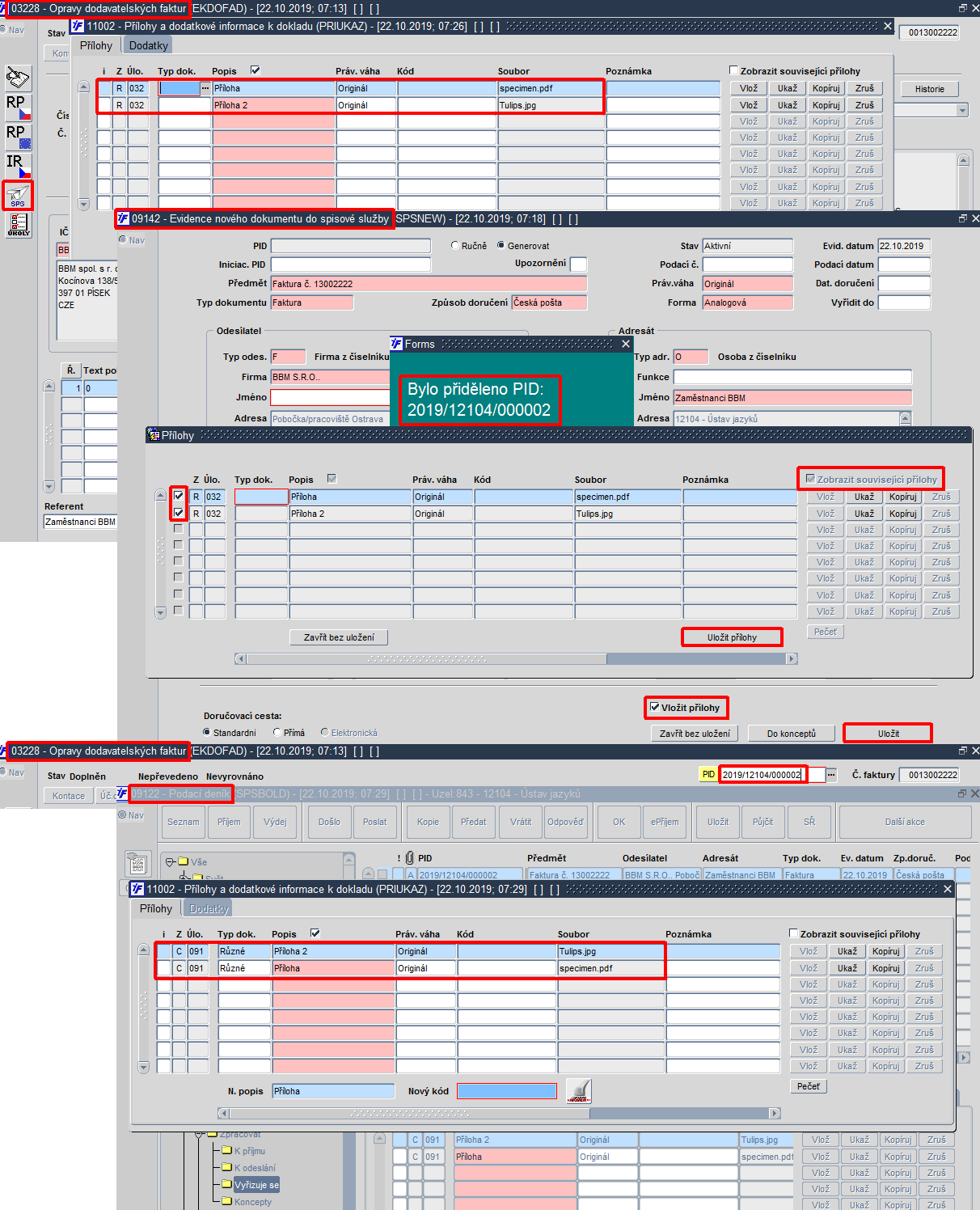Image resolution: width=980 pixels, height=1210 pixels.
Task: Open the lookup button next to PID 2019/12104/000002
Action: point(831,775)
